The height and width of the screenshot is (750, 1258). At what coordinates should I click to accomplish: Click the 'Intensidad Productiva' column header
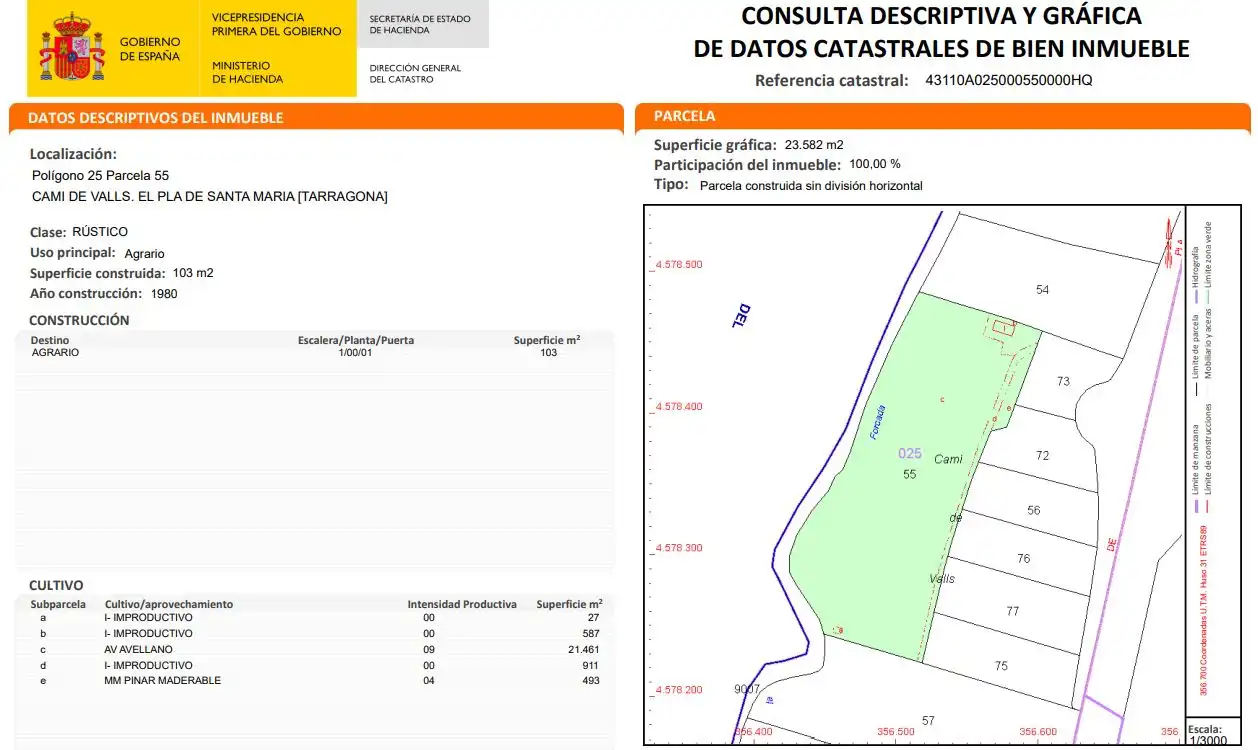pos(462,604)
